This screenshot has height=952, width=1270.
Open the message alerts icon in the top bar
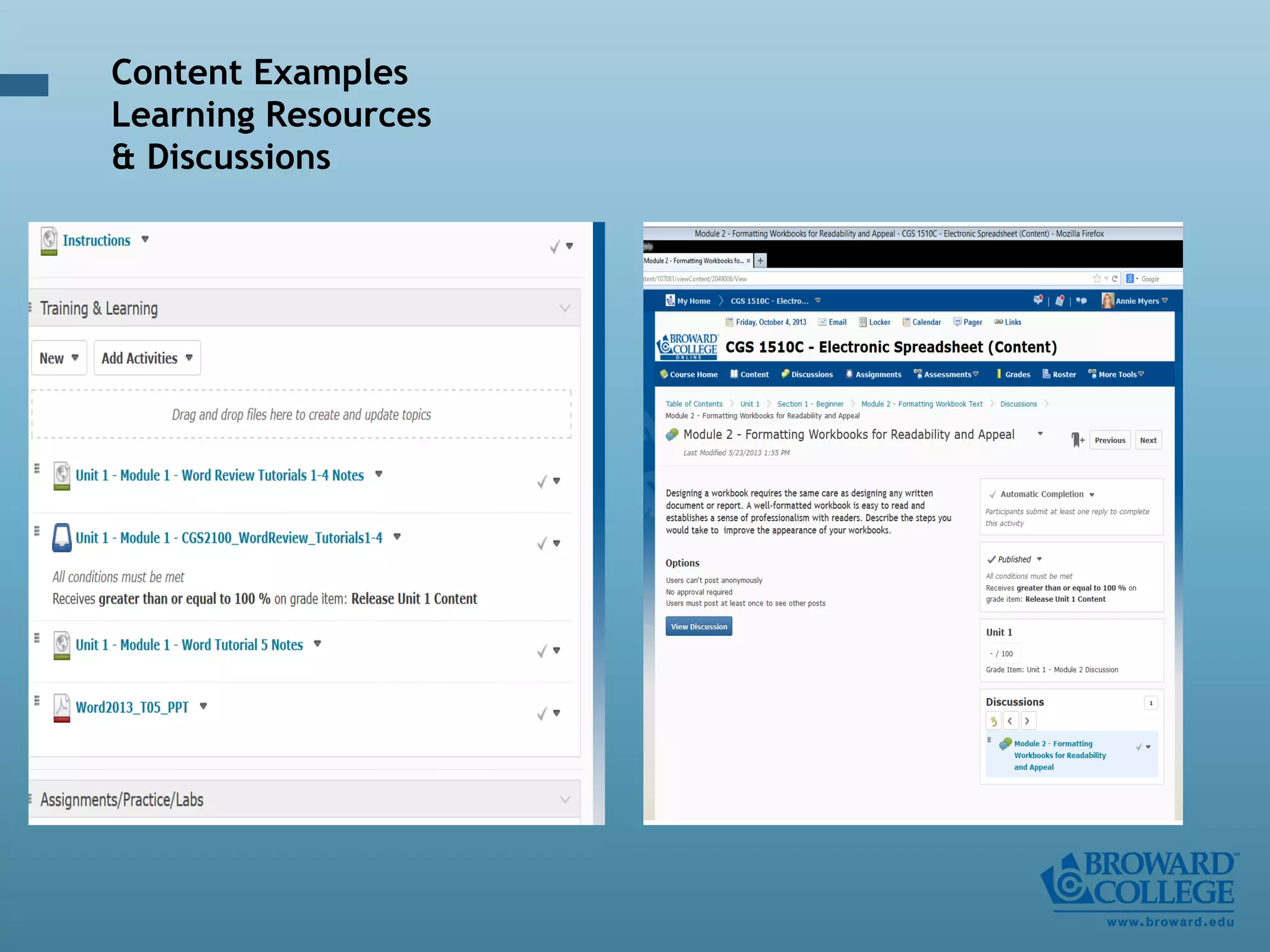[1038, 300]
